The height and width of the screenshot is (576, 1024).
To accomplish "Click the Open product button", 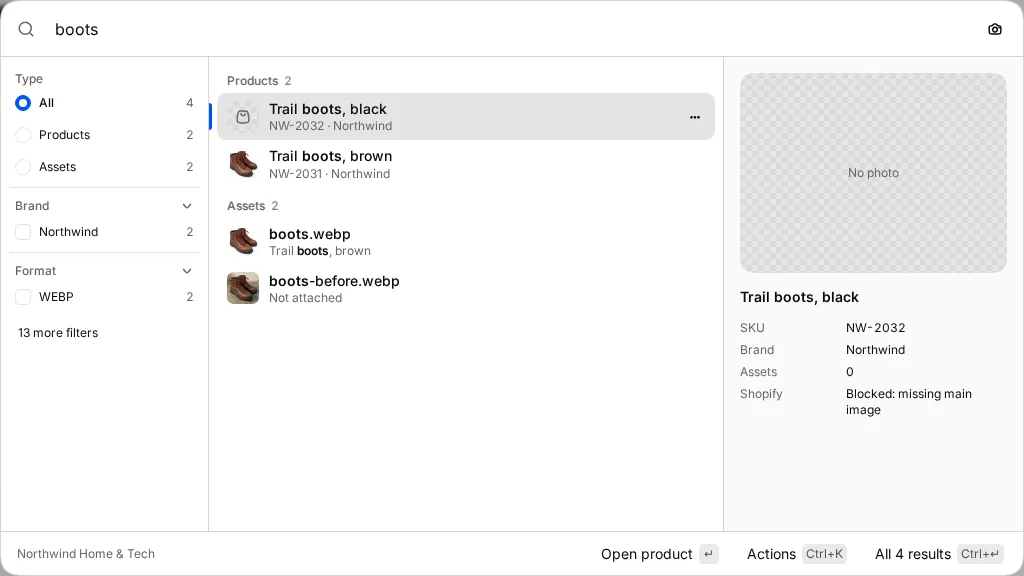I will (x=660, y=554).
